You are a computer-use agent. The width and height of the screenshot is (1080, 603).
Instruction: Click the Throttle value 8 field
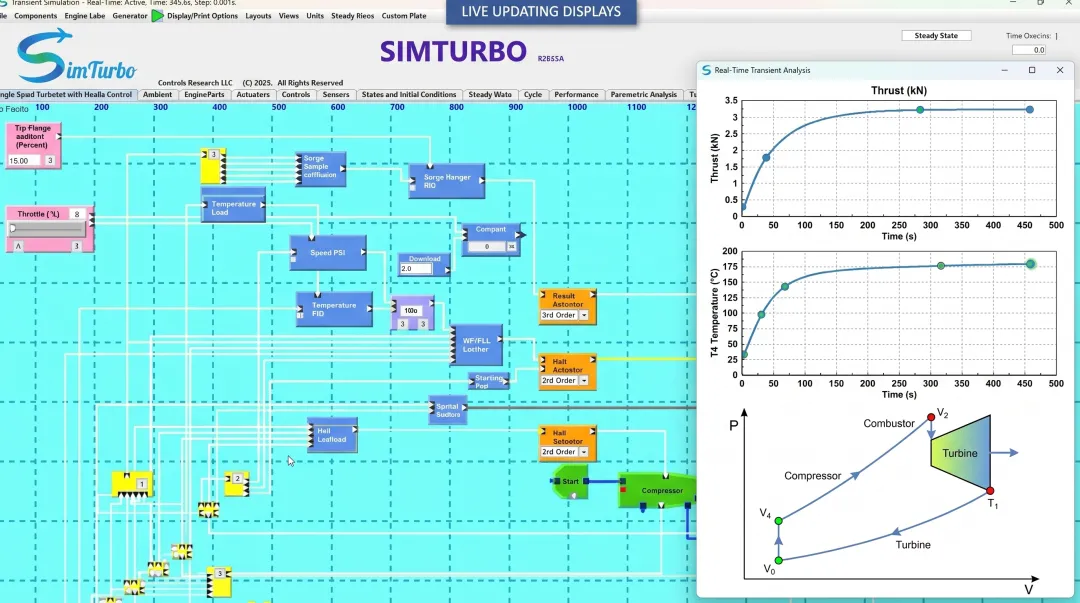coord(77,214)
